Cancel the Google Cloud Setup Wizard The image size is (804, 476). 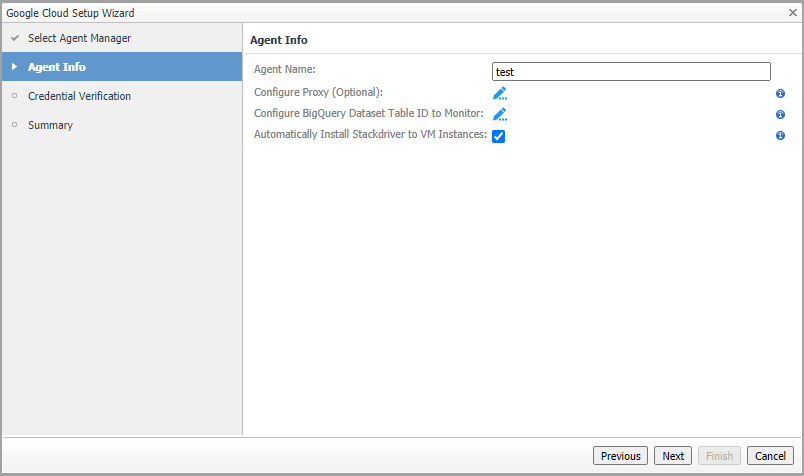pos(770,456)
